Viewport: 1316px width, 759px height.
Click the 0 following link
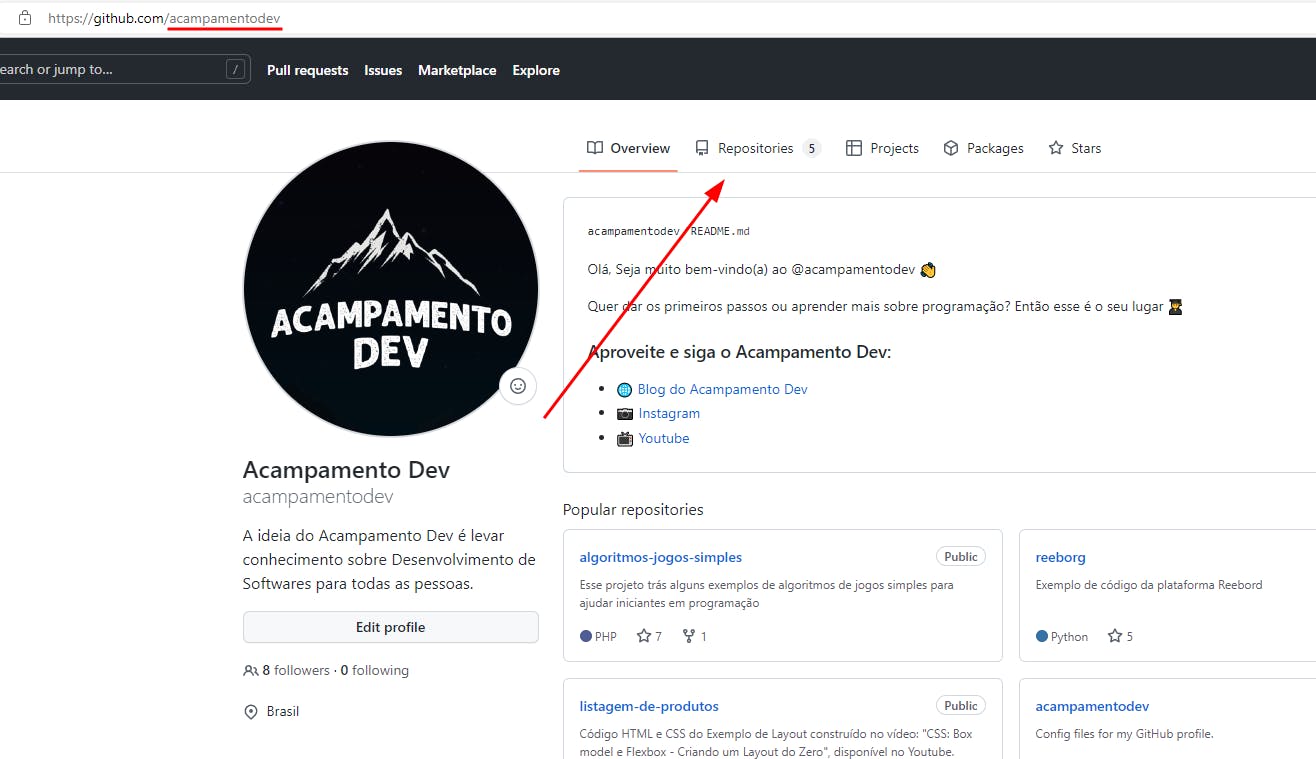pyautogui.click(x=375, y=671)
